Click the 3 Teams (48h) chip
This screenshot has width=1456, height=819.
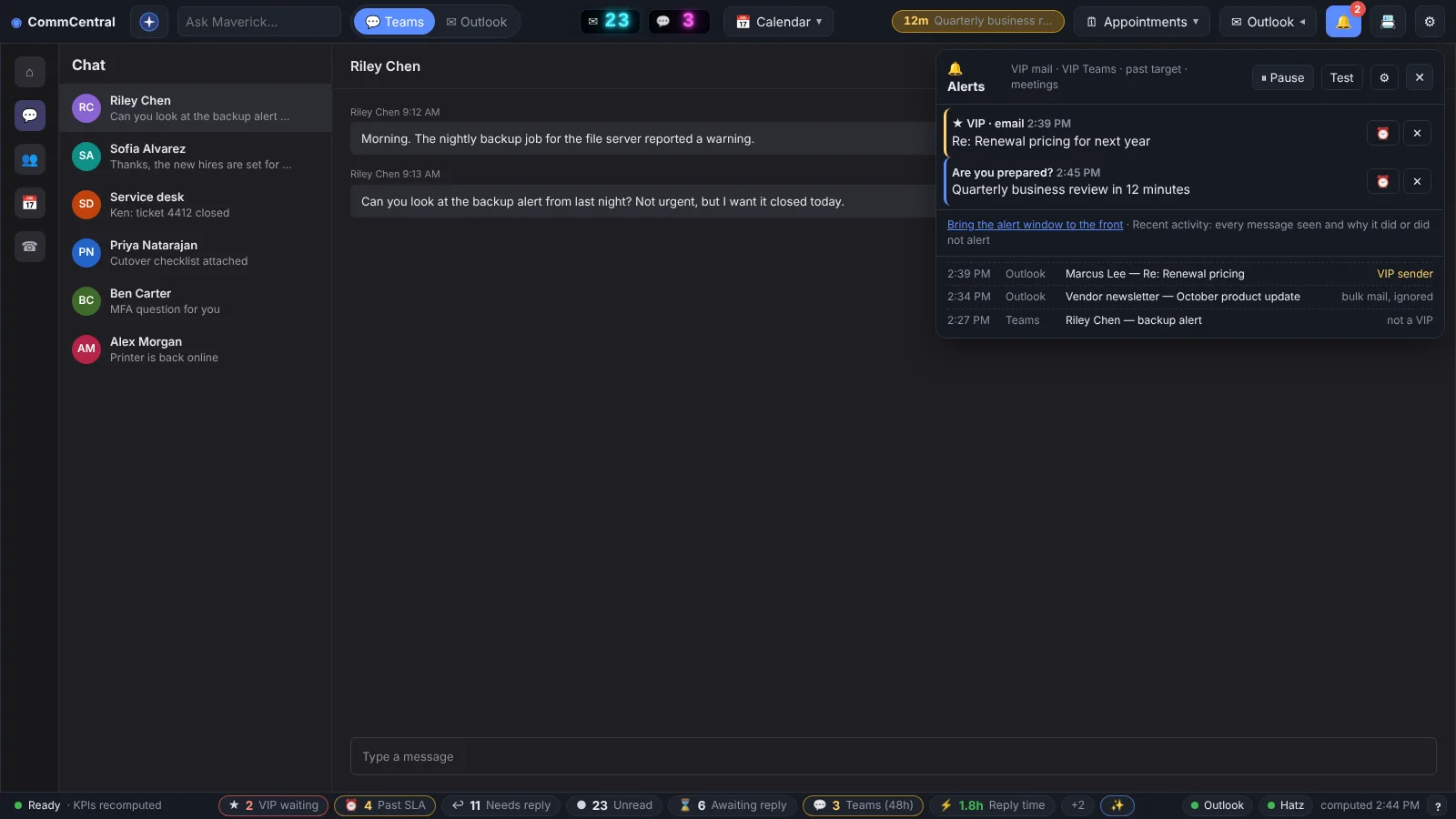[x=863, y=805]
